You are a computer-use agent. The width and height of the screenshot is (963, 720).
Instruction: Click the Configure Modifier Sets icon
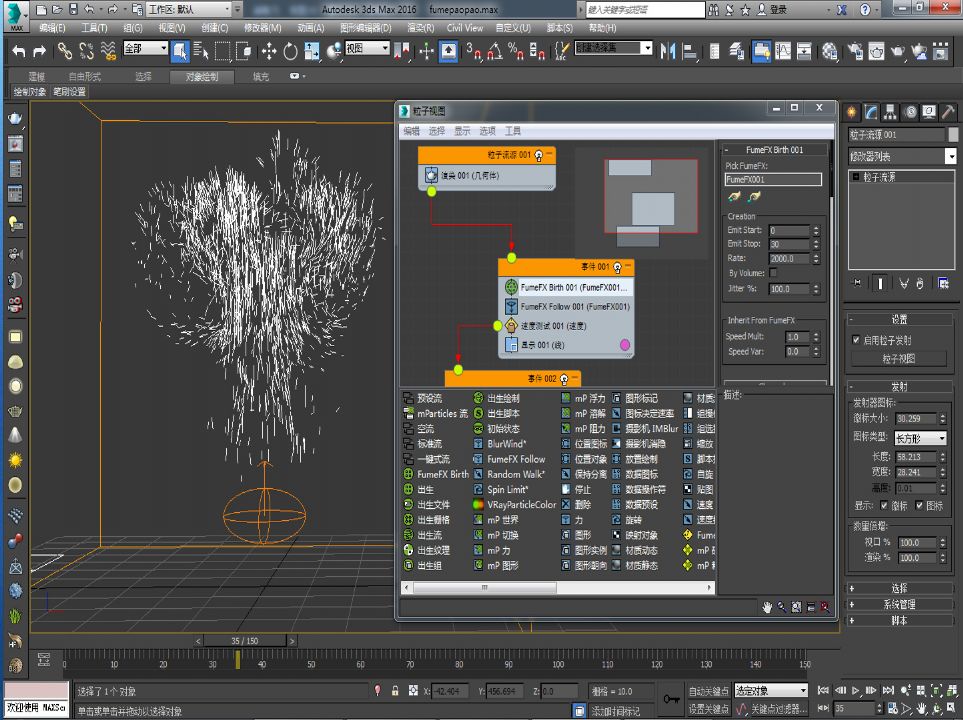(943, 283)
